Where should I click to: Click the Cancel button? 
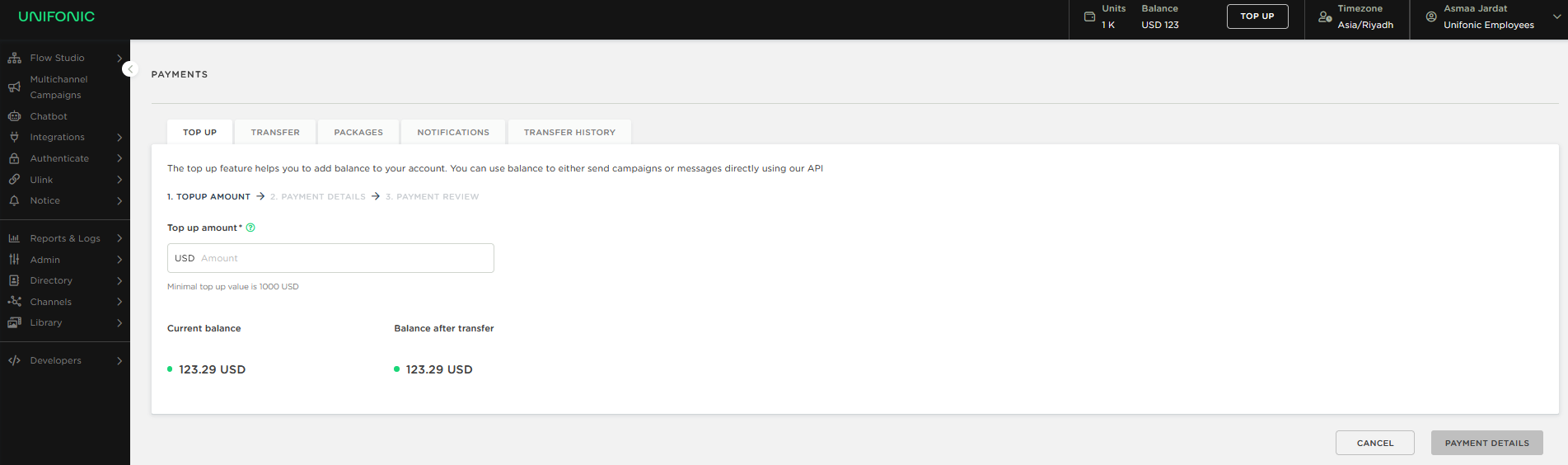(1375, 443)
